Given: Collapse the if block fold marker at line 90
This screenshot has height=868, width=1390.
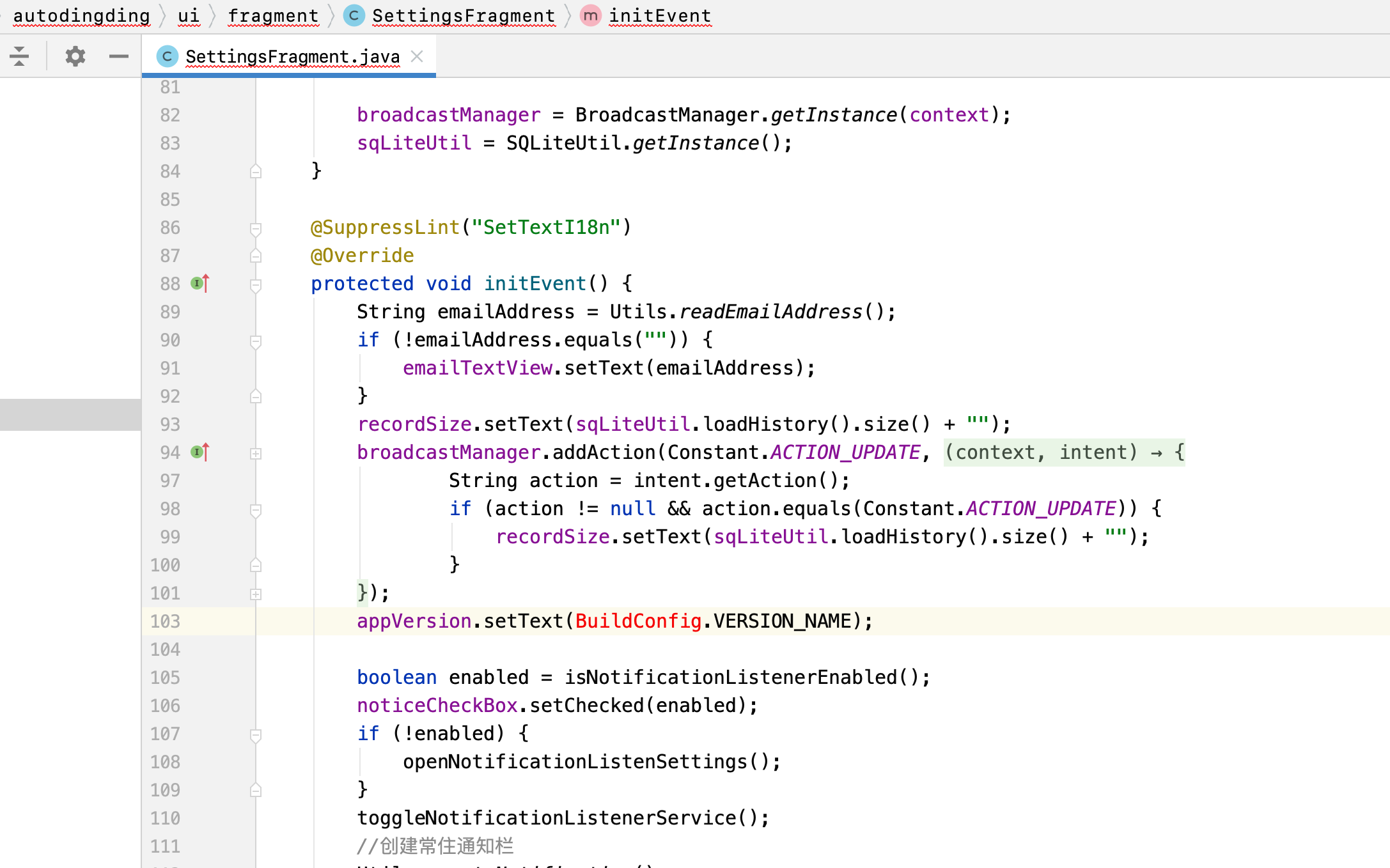Looking at the screenshot, I should tap(256, 340).
